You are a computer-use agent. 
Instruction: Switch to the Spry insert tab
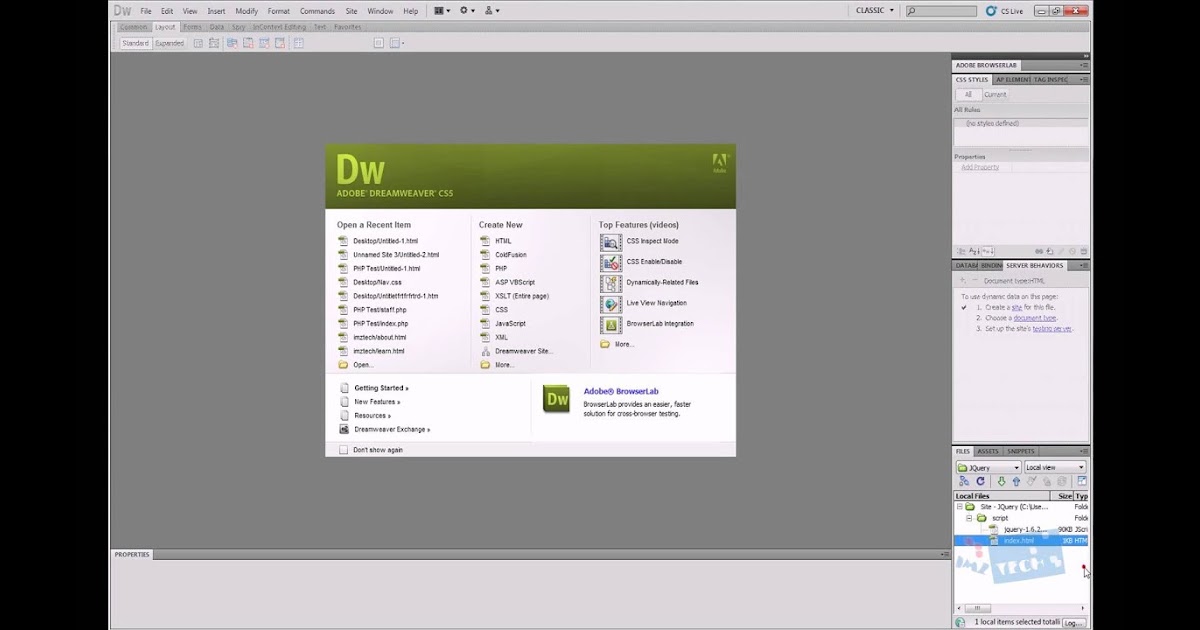pos(239,27)
